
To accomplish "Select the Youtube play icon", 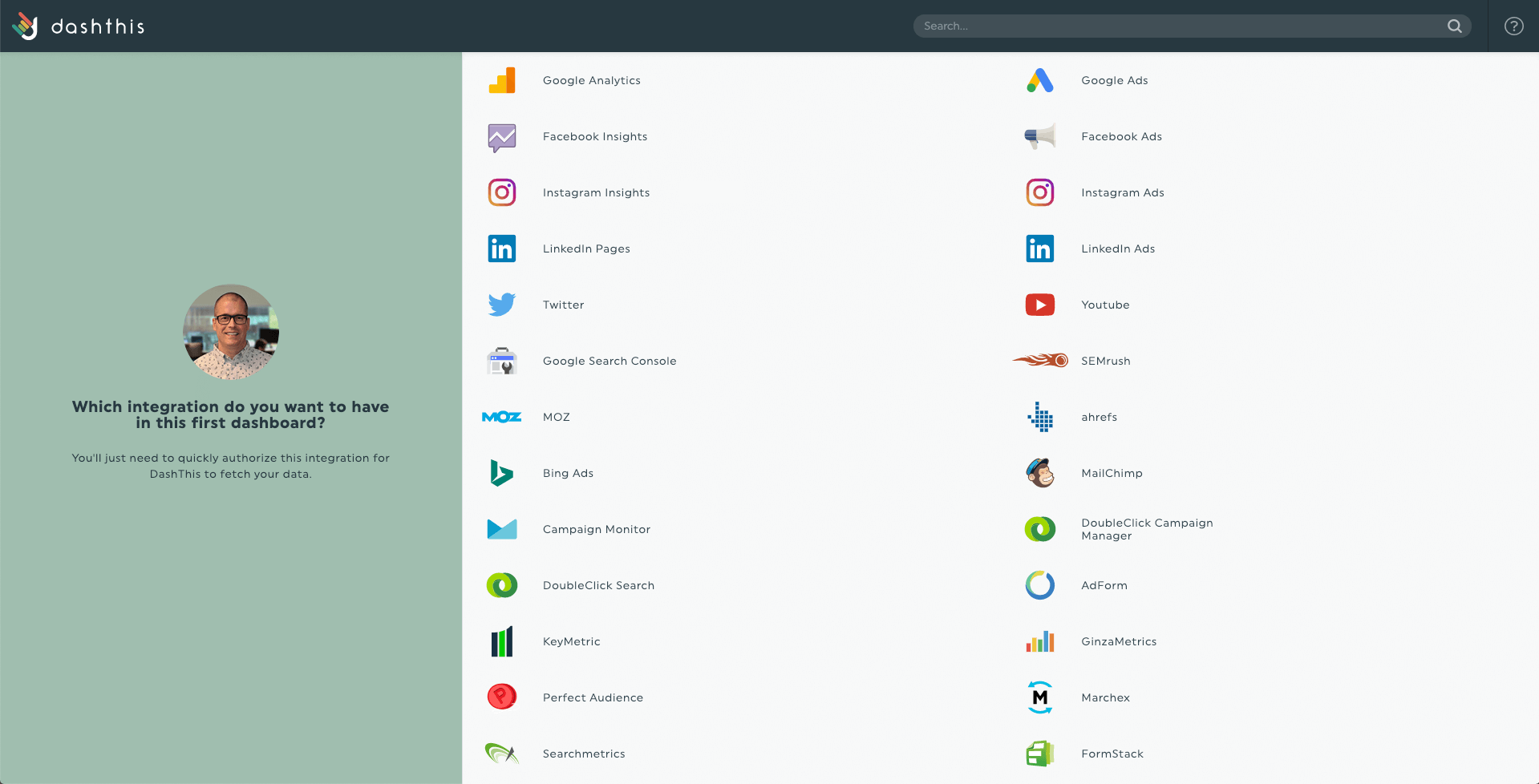I will pos(1040,305).
